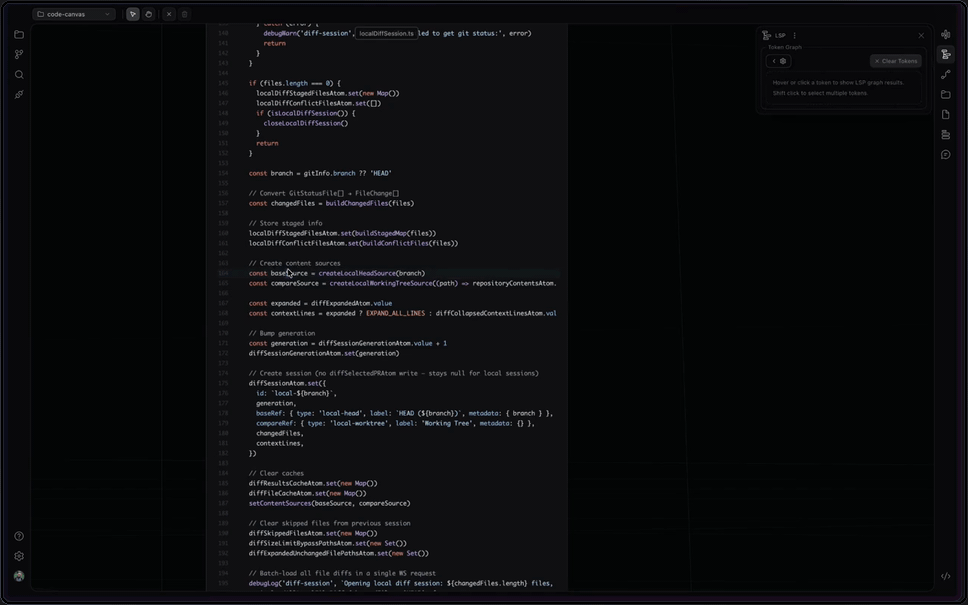Click the Token Graph section label

[785, 48]
